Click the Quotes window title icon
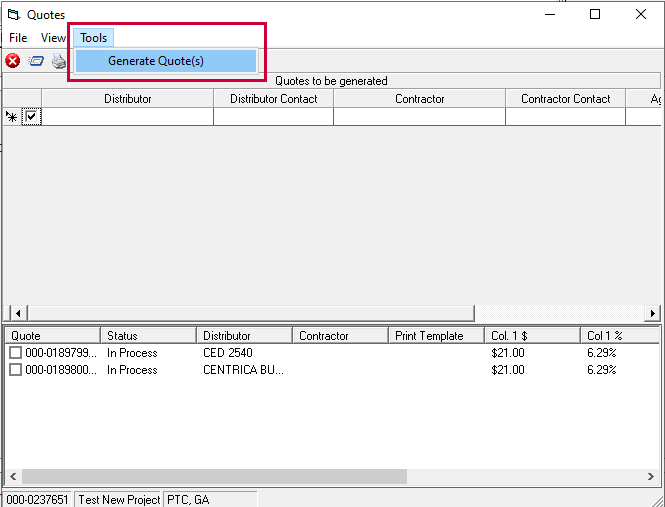This screenshot has height=507, width=665. pyautogui.click(x=14, y=15)
